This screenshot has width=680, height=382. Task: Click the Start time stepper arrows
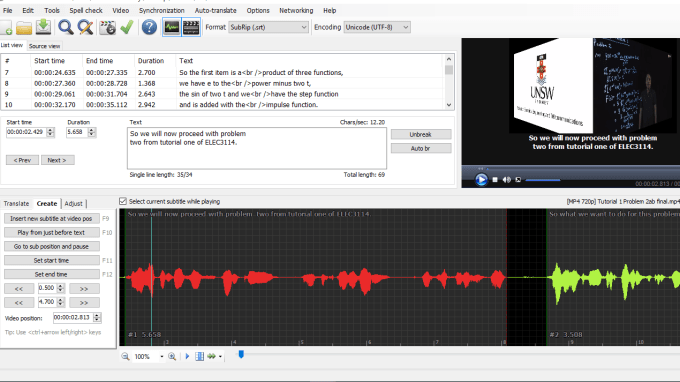(x=50, y=132)
